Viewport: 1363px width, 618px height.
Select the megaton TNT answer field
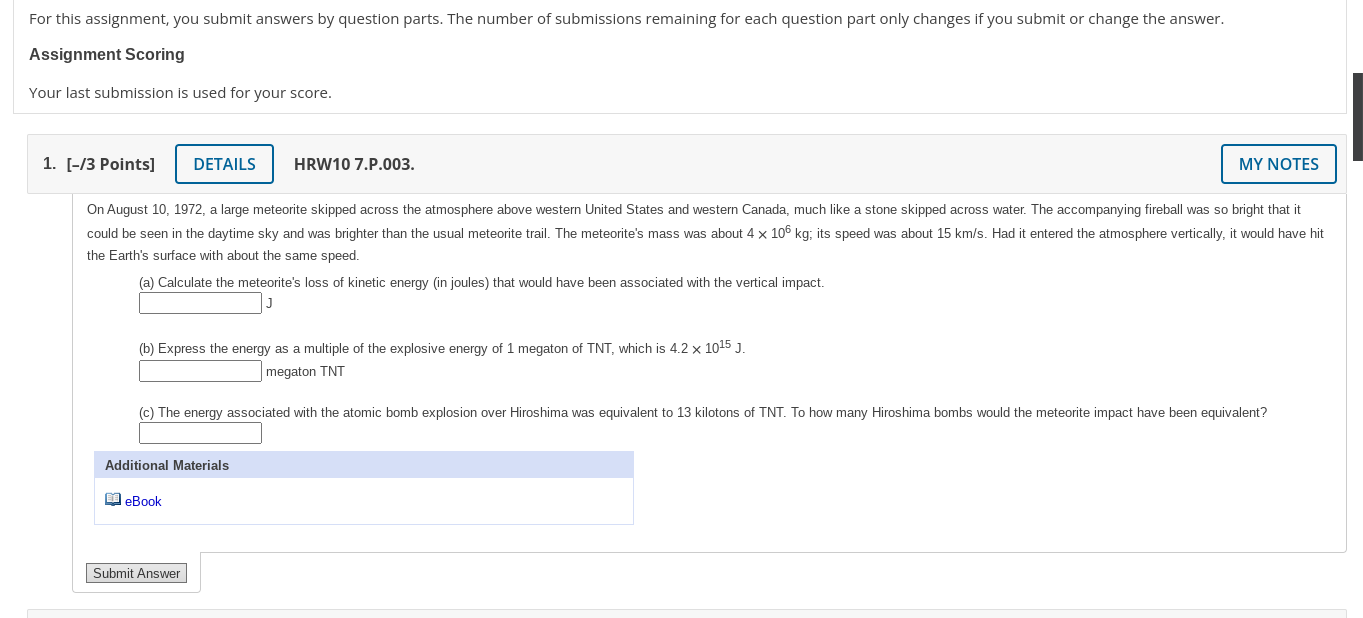tap(199, 370)
